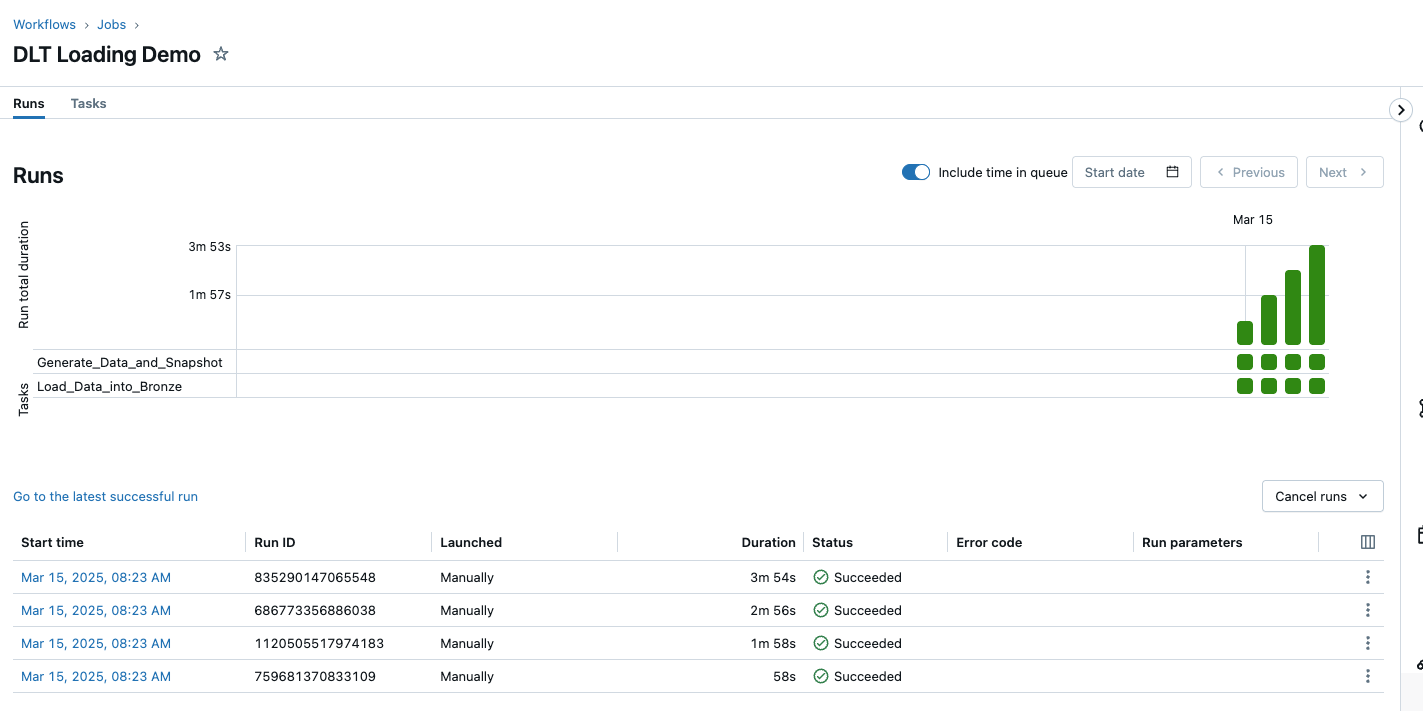Open the run that lasted 58s

tap(96, 676)
